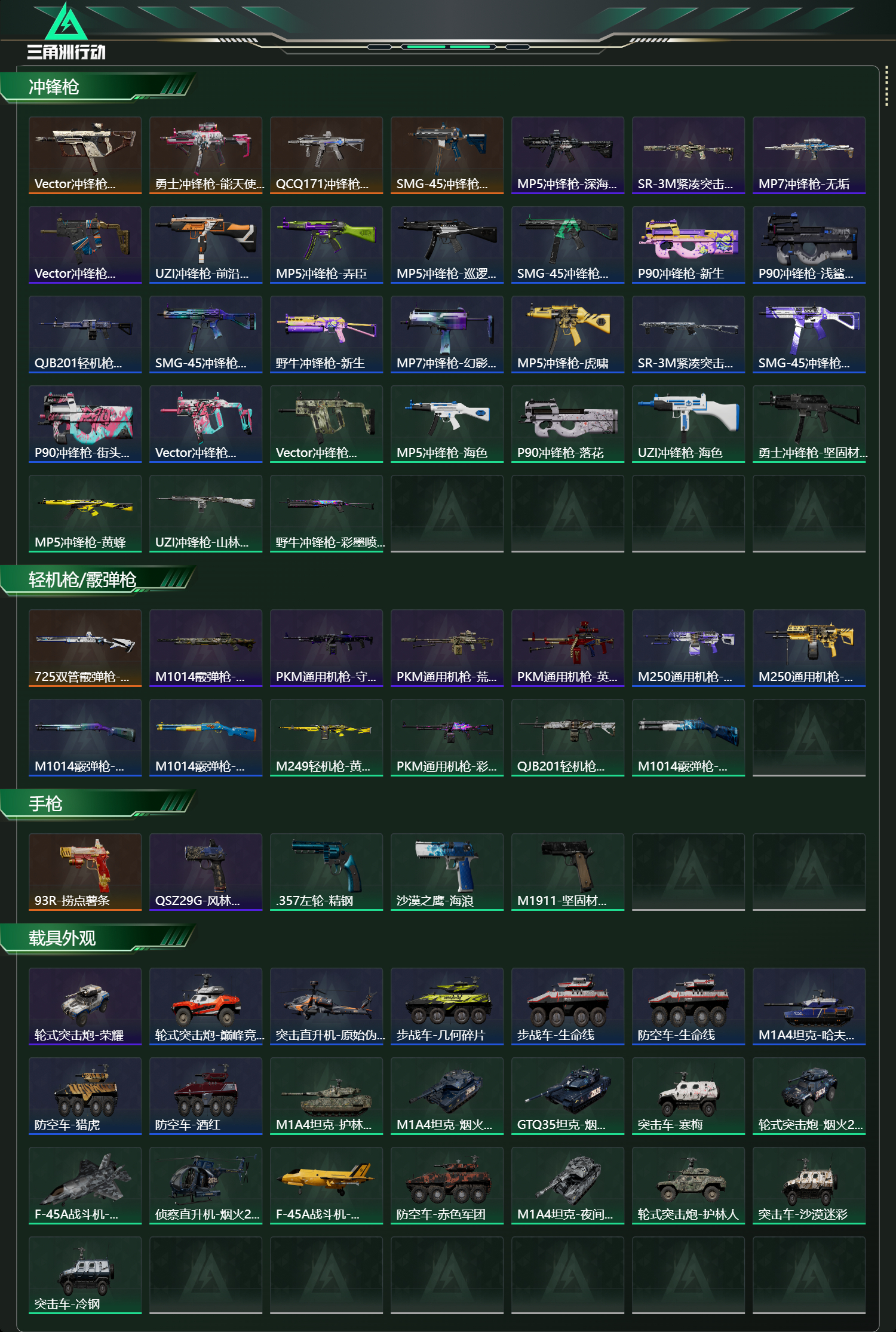Select the MP5冲锋枪-弄臣 green skin
Image resolution: width=896 pixels, height=1332 pixels.
[326, 245]
